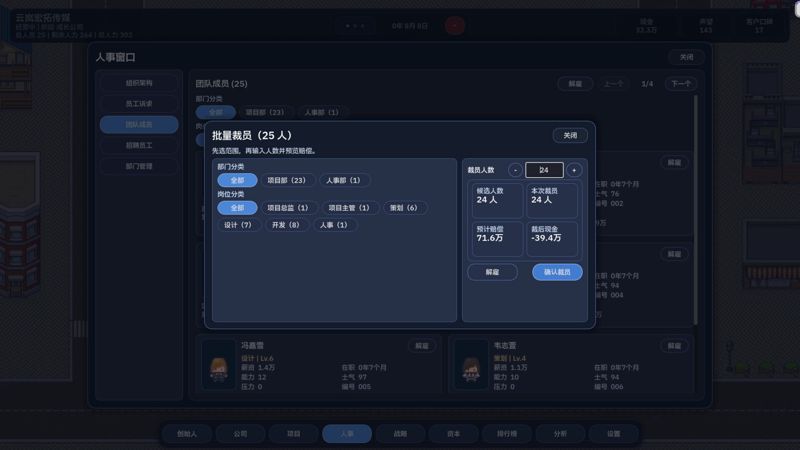The image size is (800, 450).
Task: Open 公司 tab in bottom navigation
Action: click(240, 434)
